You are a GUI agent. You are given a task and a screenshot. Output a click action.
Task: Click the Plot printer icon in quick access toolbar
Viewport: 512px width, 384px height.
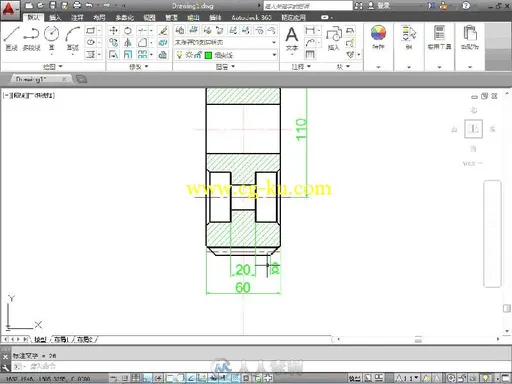77,5
